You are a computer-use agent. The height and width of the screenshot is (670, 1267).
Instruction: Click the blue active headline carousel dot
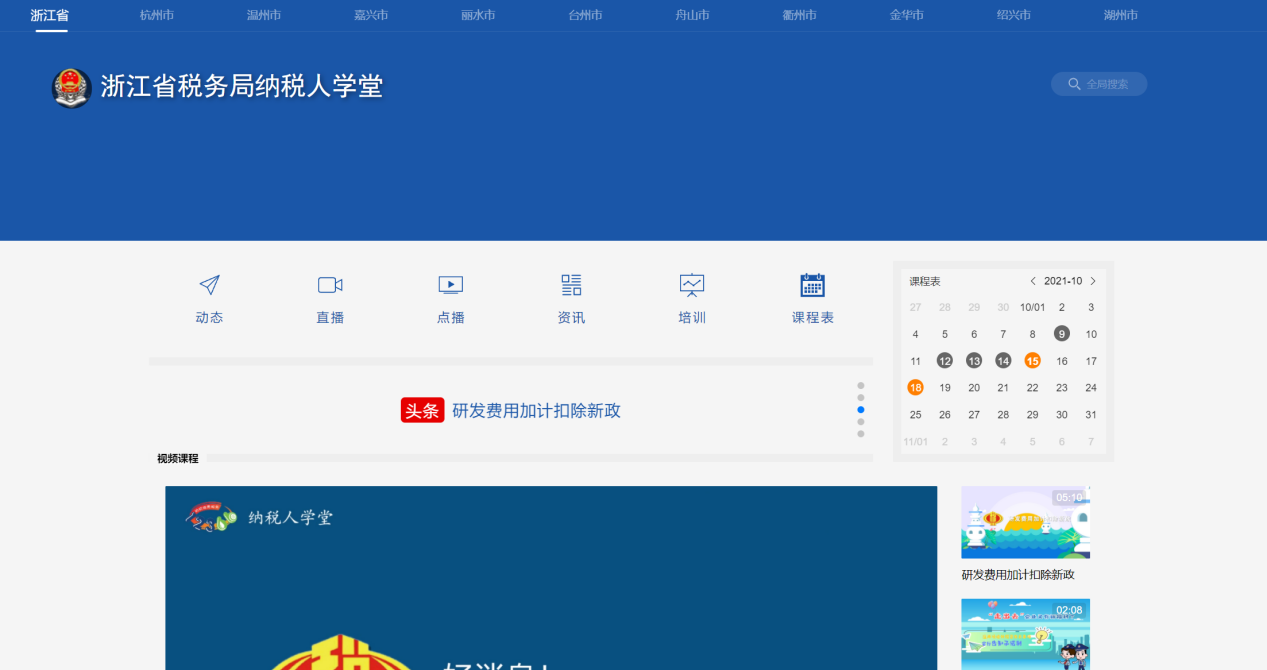point(861,410)
